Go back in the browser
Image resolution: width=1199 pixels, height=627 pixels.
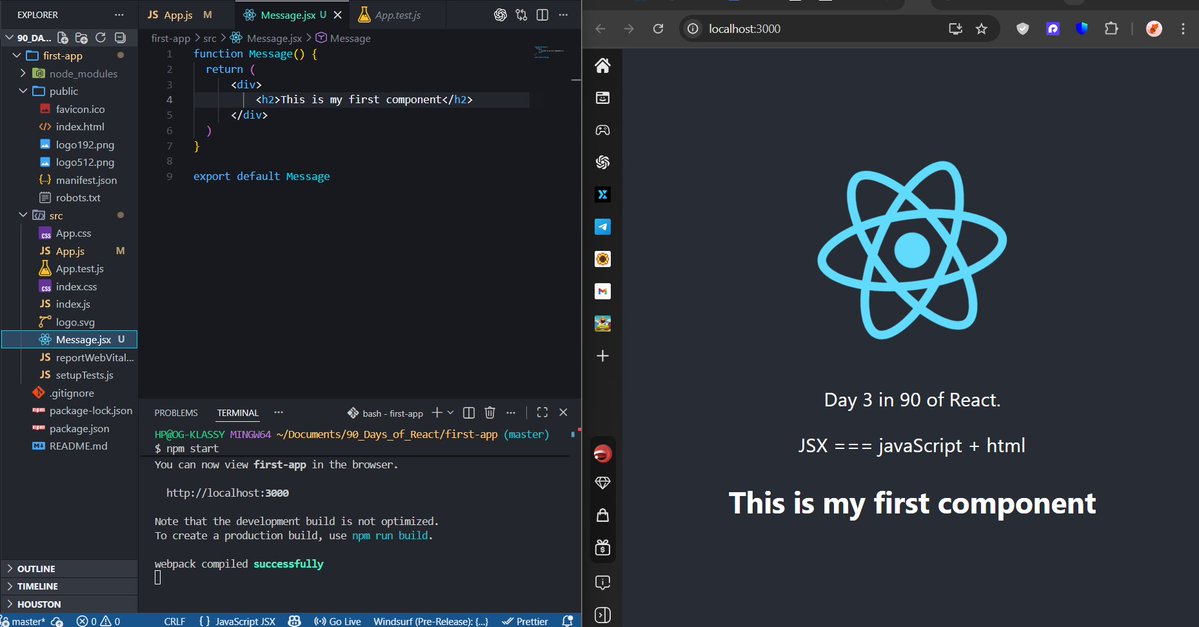(600, 28)
